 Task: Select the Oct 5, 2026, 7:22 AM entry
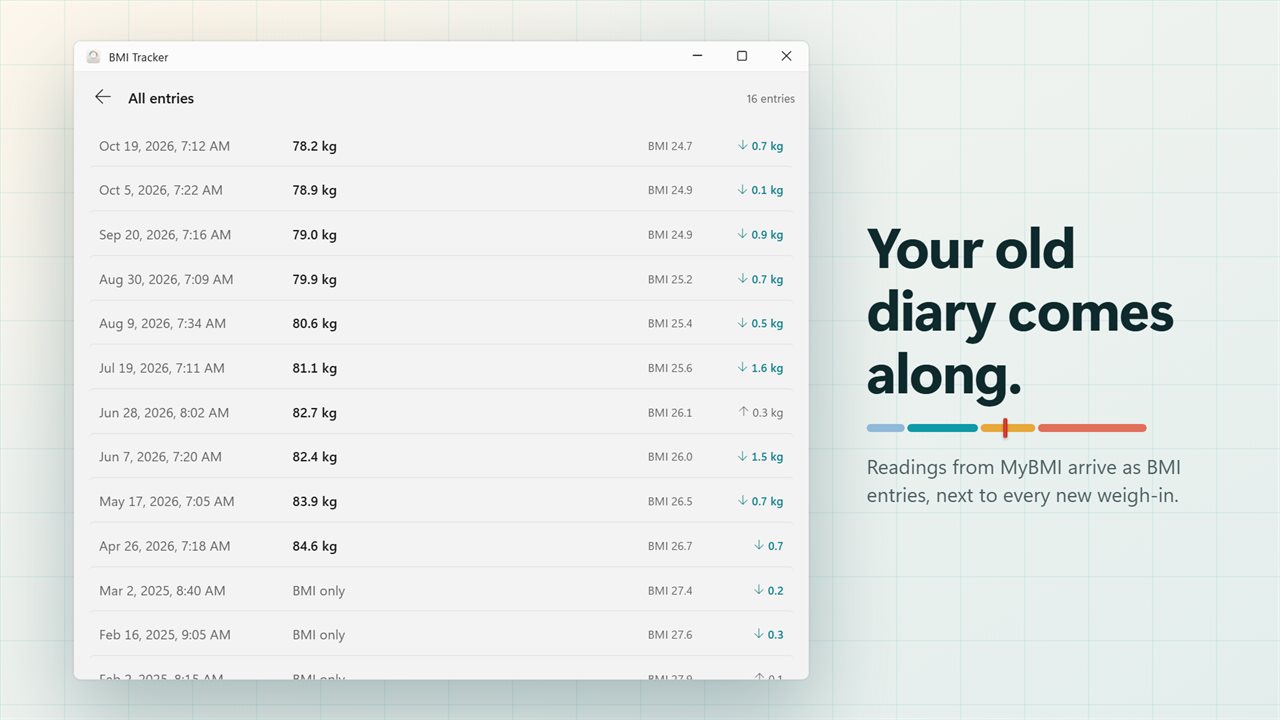tap(441, 190)
